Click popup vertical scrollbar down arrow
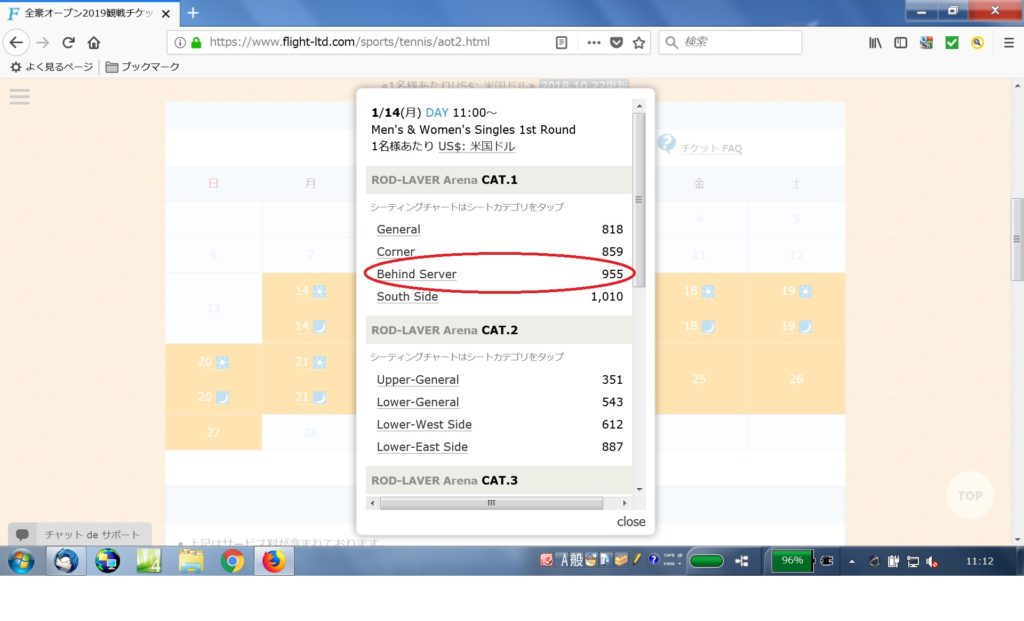 (639, 489)
